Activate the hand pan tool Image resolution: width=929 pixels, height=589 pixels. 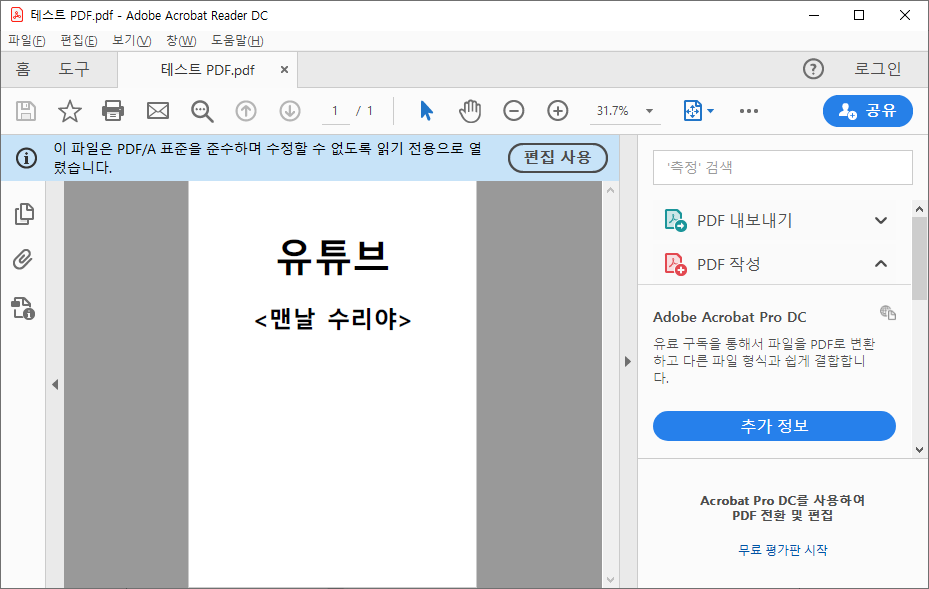tap(470, 111)
